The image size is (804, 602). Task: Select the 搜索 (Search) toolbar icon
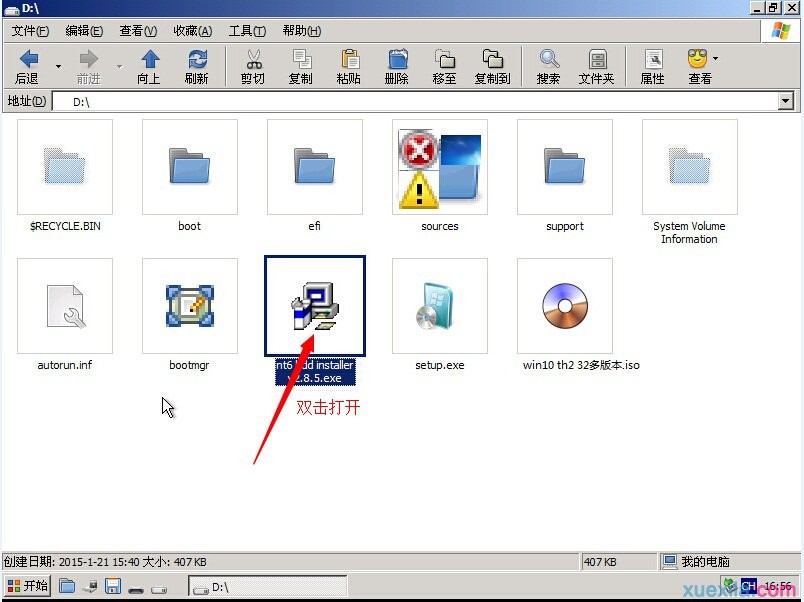(x=548, y=65)
